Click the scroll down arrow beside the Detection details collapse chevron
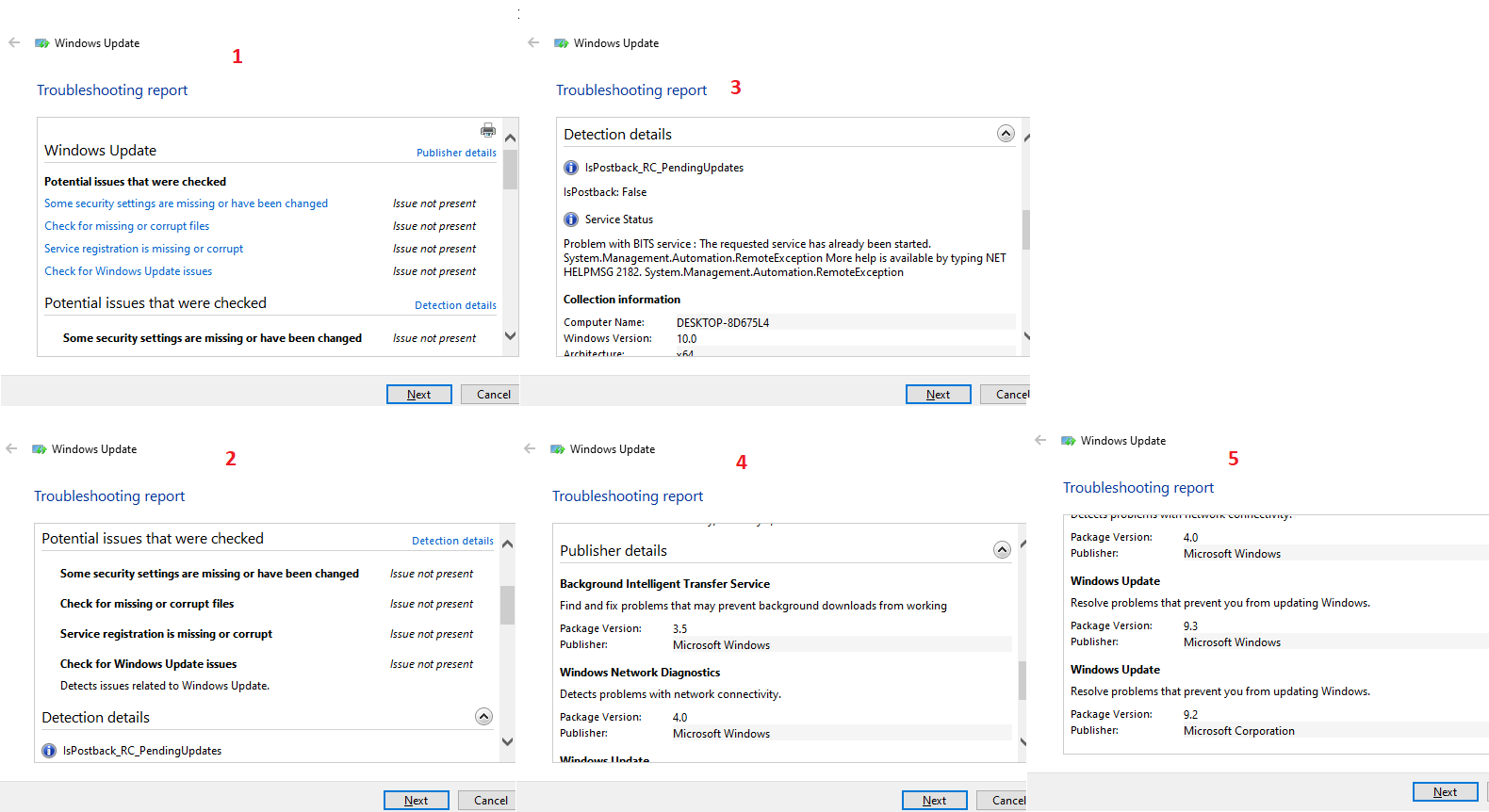 pos(507,741)
